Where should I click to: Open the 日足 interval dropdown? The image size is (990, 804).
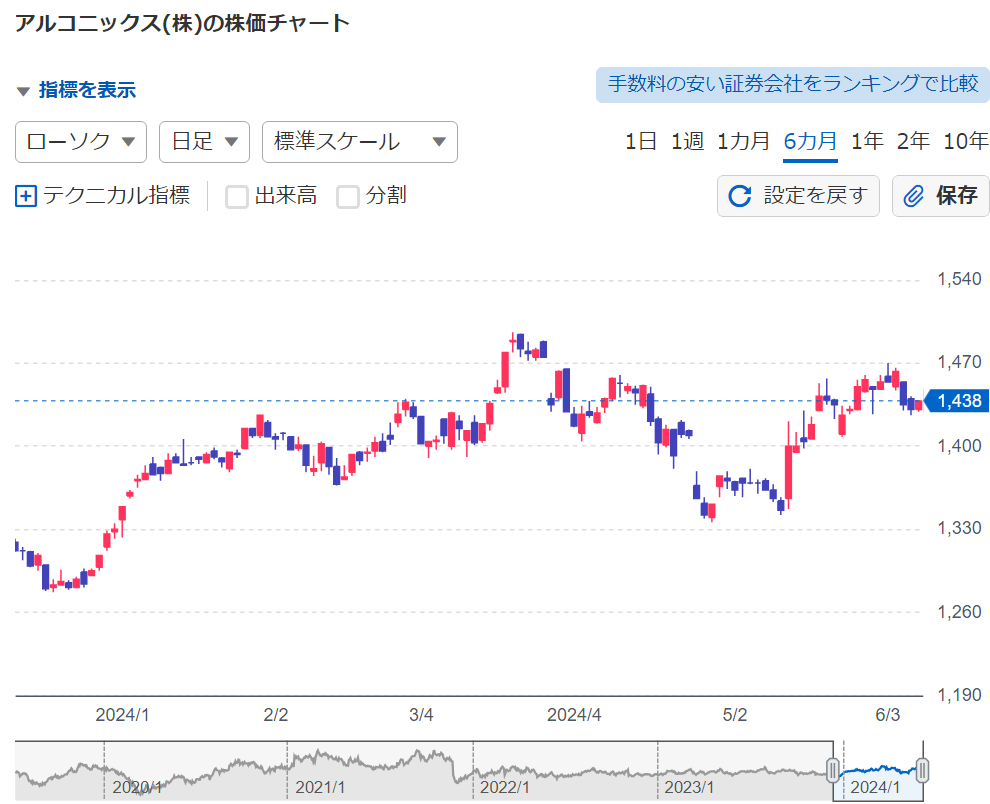tap(205, 142)
